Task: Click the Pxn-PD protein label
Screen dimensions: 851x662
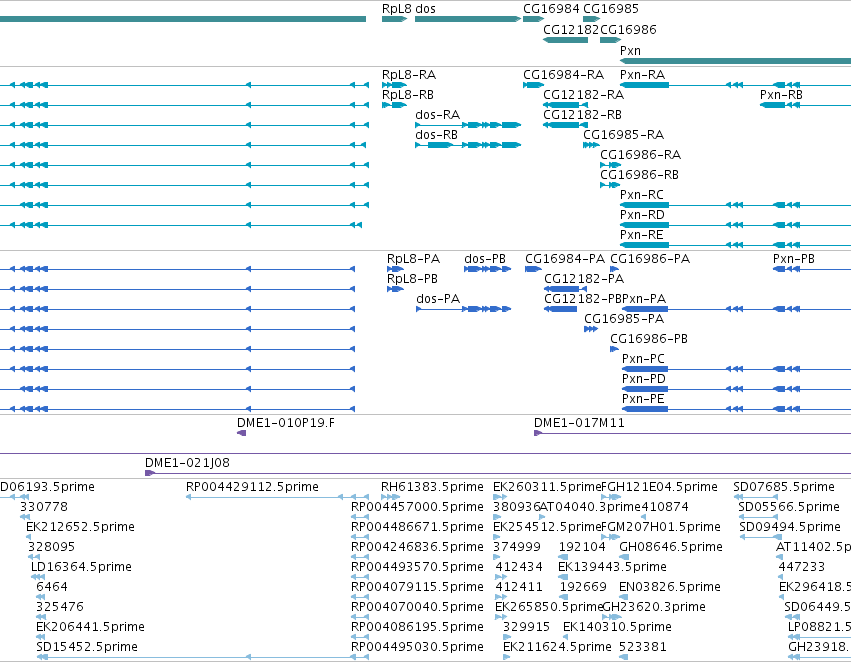Action: coord(644,379)
